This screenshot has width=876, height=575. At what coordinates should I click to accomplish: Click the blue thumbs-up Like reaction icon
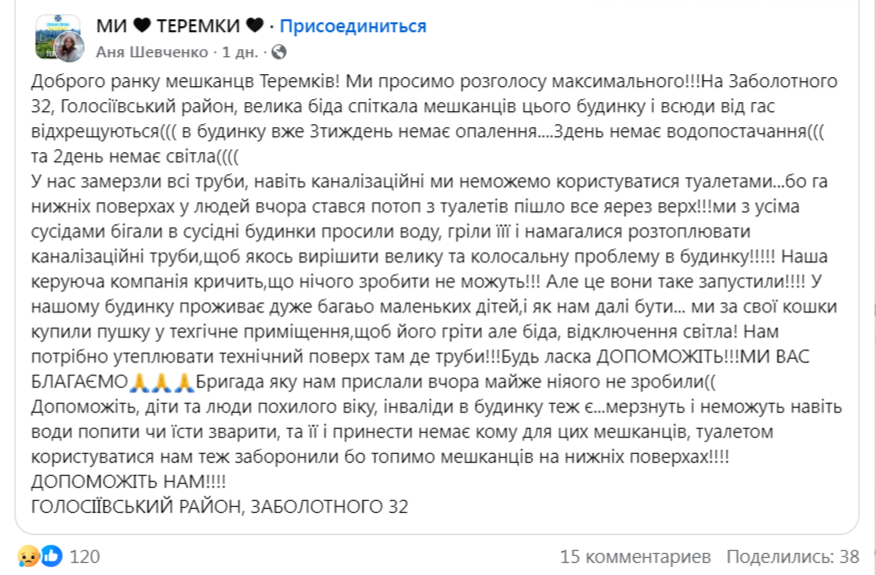point(51,556)
